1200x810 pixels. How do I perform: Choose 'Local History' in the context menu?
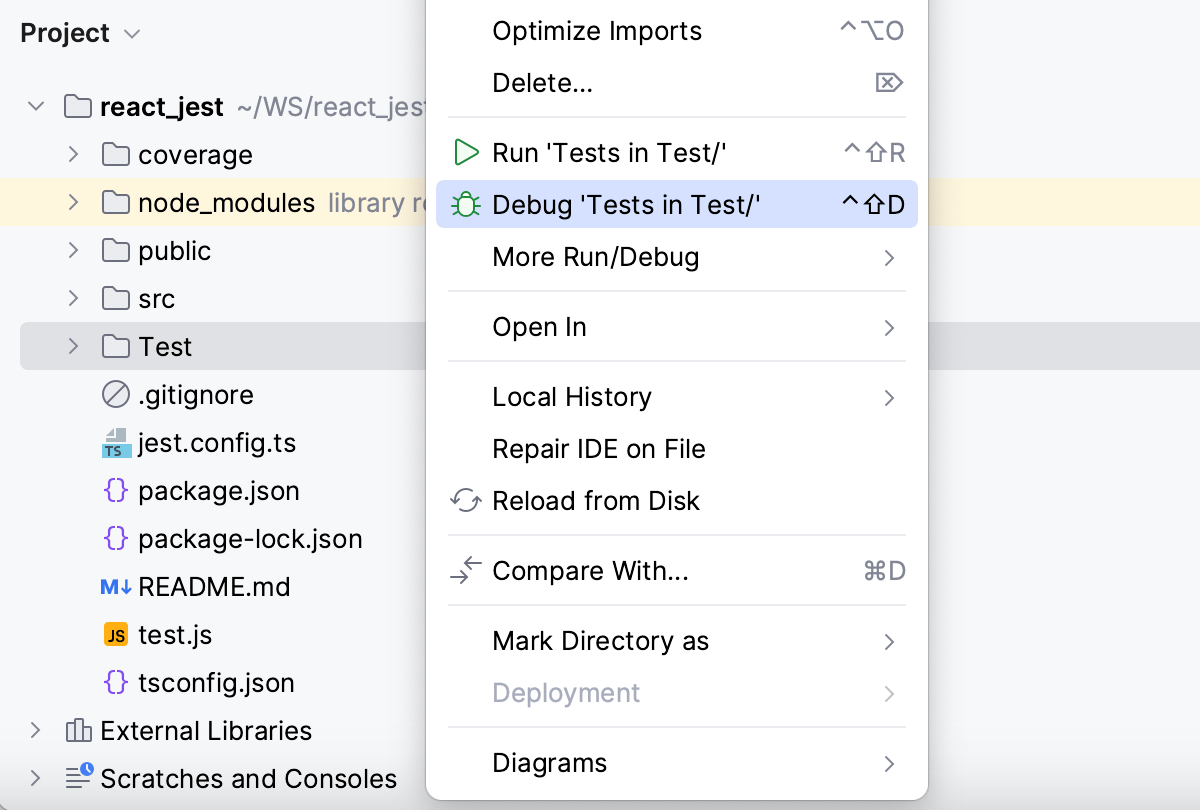(x=571, y=397)
